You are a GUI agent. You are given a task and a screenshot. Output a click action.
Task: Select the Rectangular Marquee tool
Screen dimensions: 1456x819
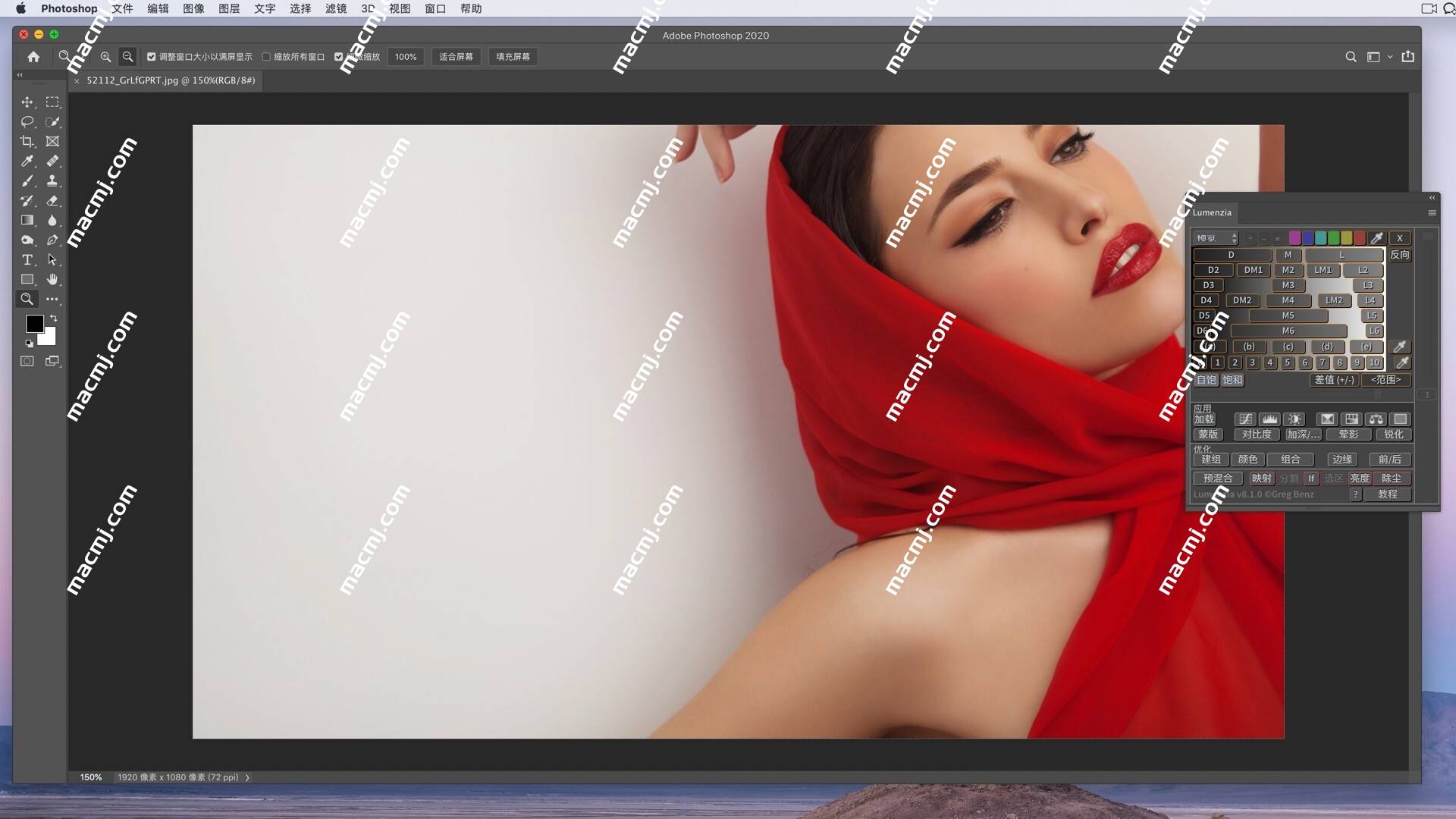click(52, 102)
